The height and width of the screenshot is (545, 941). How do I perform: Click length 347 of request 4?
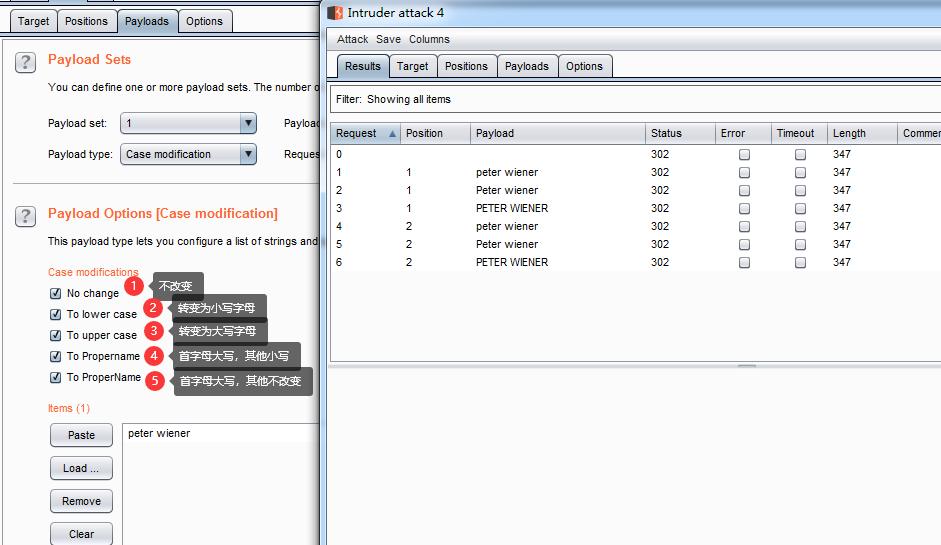coord(842,227)
